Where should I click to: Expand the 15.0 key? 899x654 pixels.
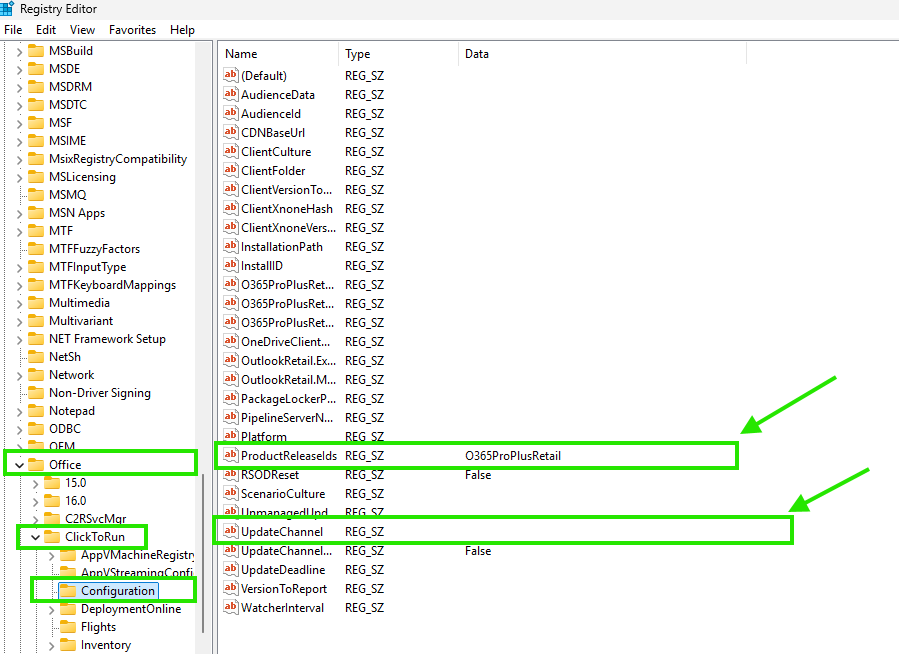point(36,484)
